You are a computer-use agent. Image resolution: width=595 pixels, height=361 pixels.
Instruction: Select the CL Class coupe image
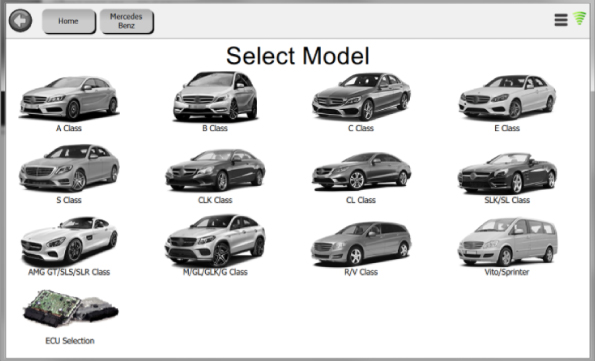pyautogui.click(x=361, y=171)
